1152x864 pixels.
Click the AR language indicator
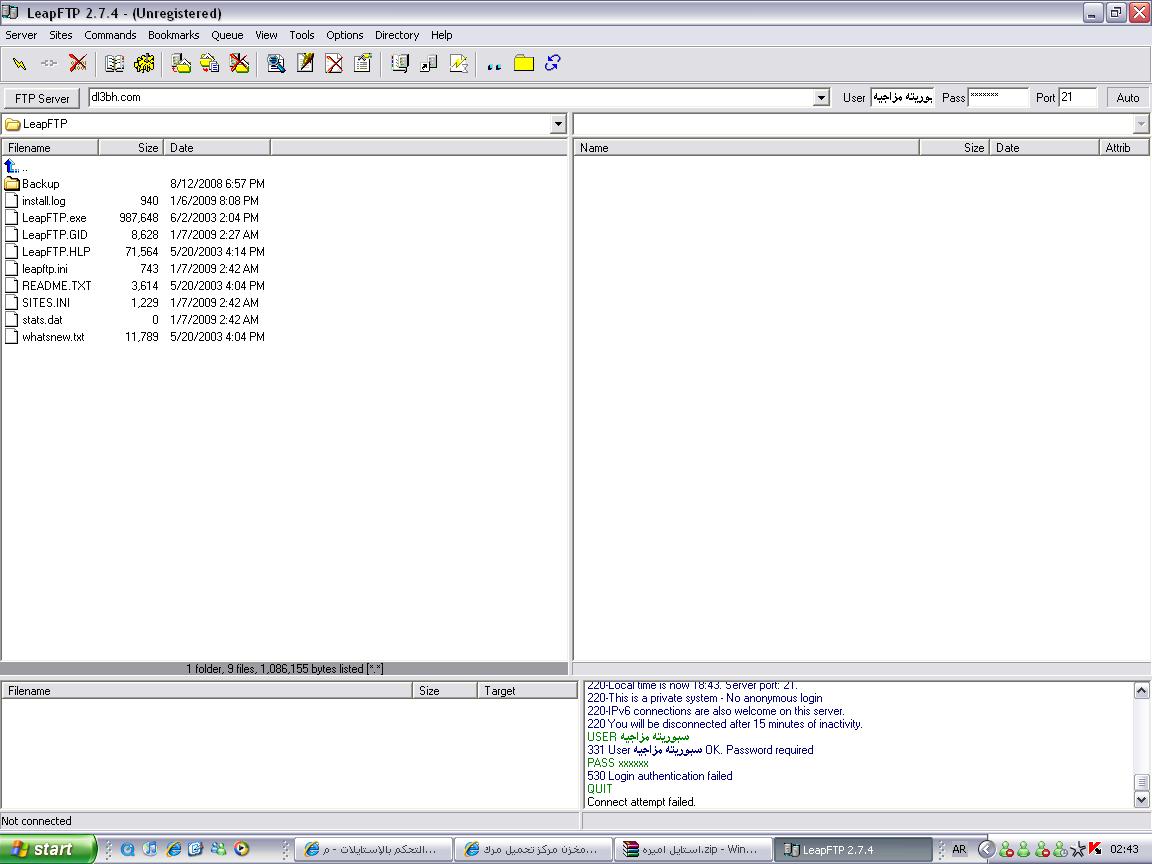(959, 849)
